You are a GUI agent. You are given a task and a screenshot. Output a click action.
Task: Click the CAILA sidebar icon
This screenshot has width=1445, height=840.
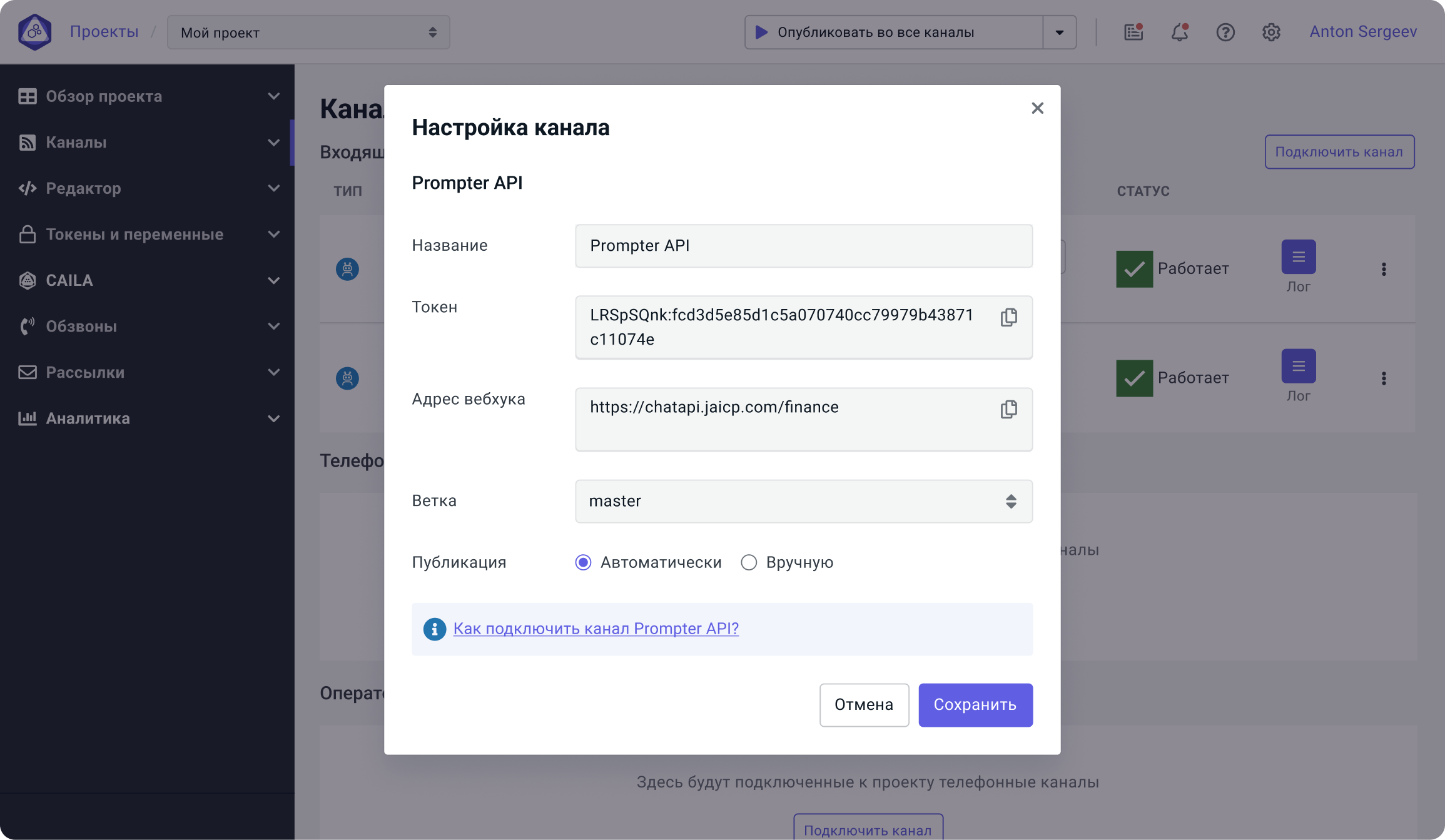(x=28, y=280)
